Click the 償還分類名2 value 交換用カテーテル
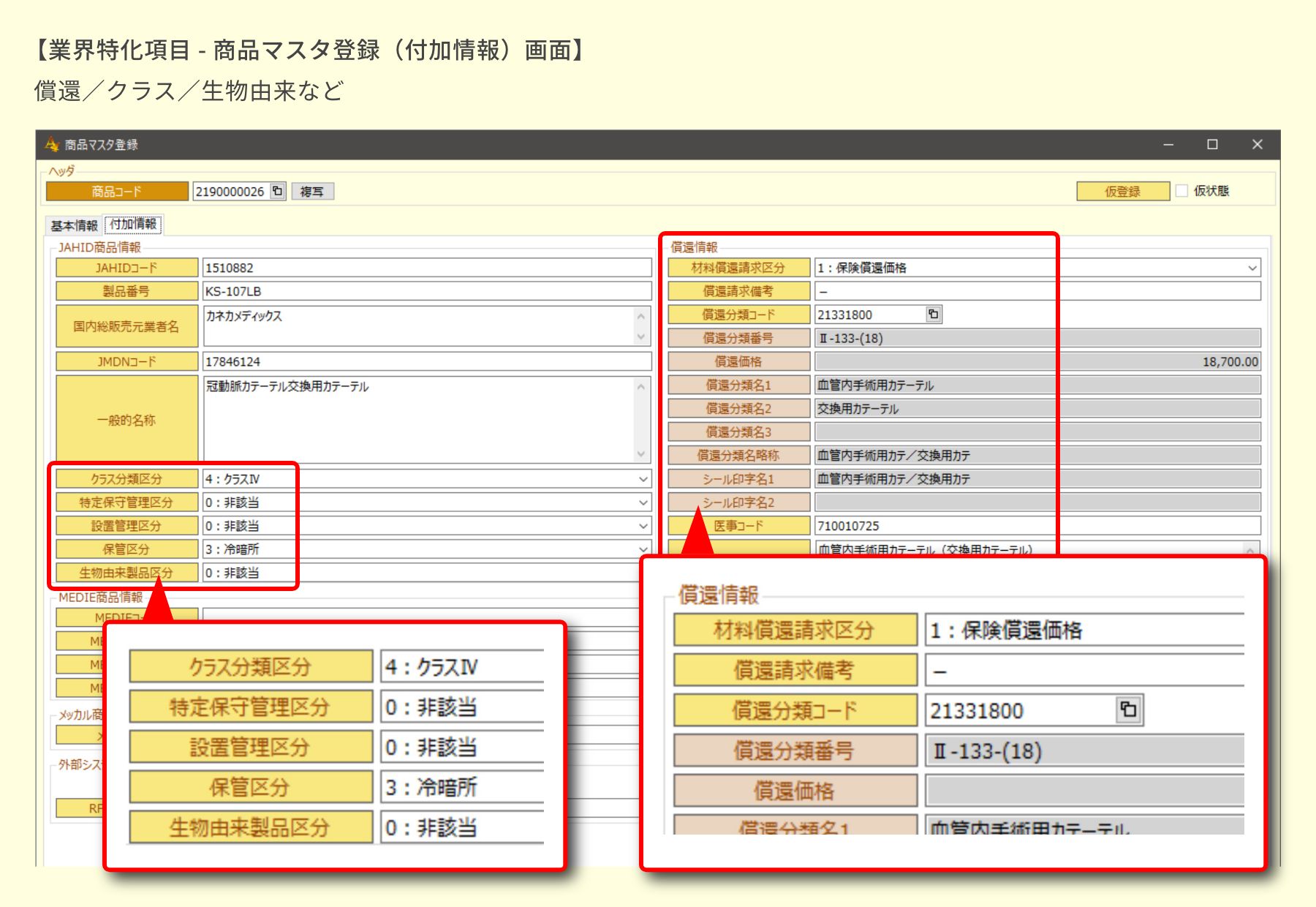 1037,408
